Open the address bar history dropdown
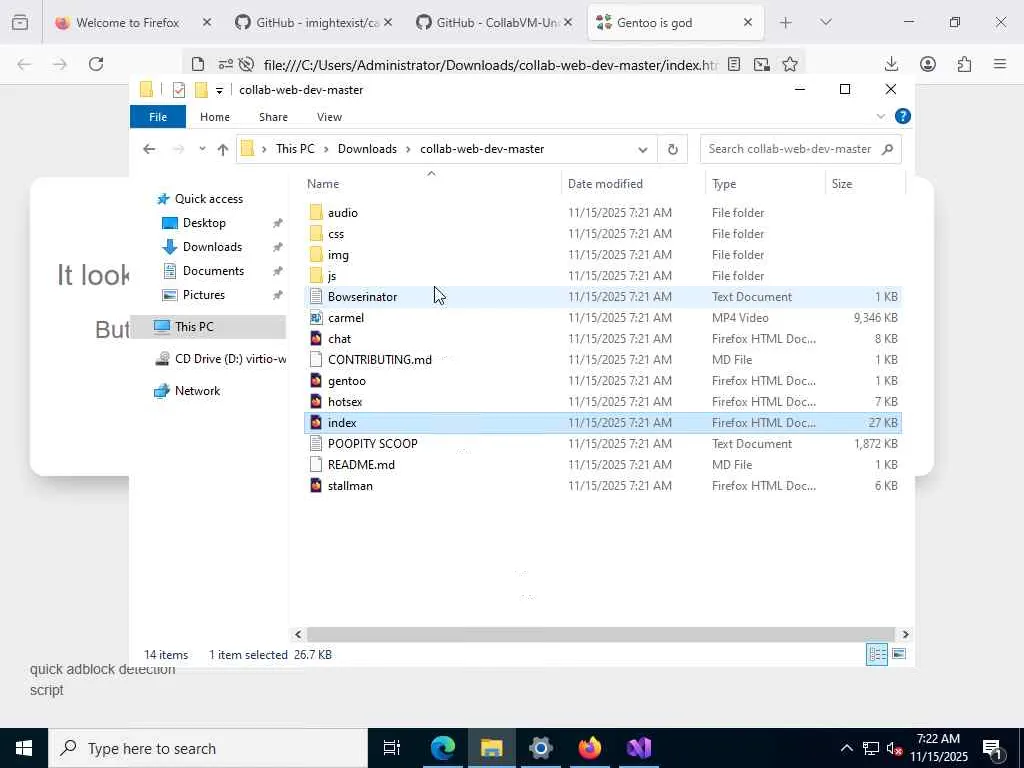The width and height of the screenshot is (1024, 768). tap(643, 150)
